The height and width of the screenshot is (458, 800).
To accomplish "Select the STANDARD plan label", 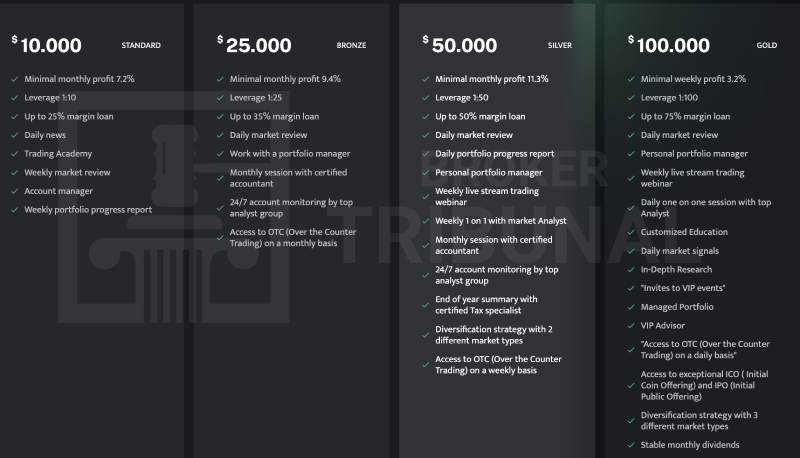I will 140,46.
